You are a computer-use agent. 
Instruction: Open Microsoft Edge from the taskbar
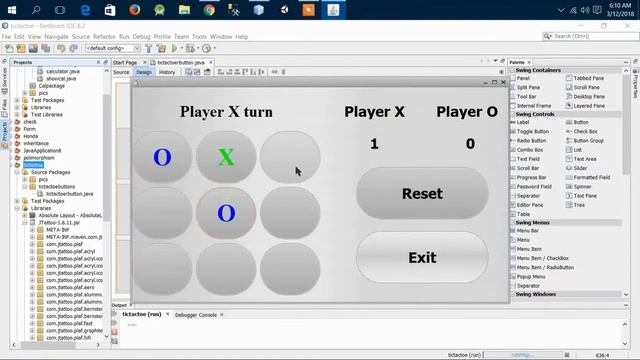tap(85, 10)
